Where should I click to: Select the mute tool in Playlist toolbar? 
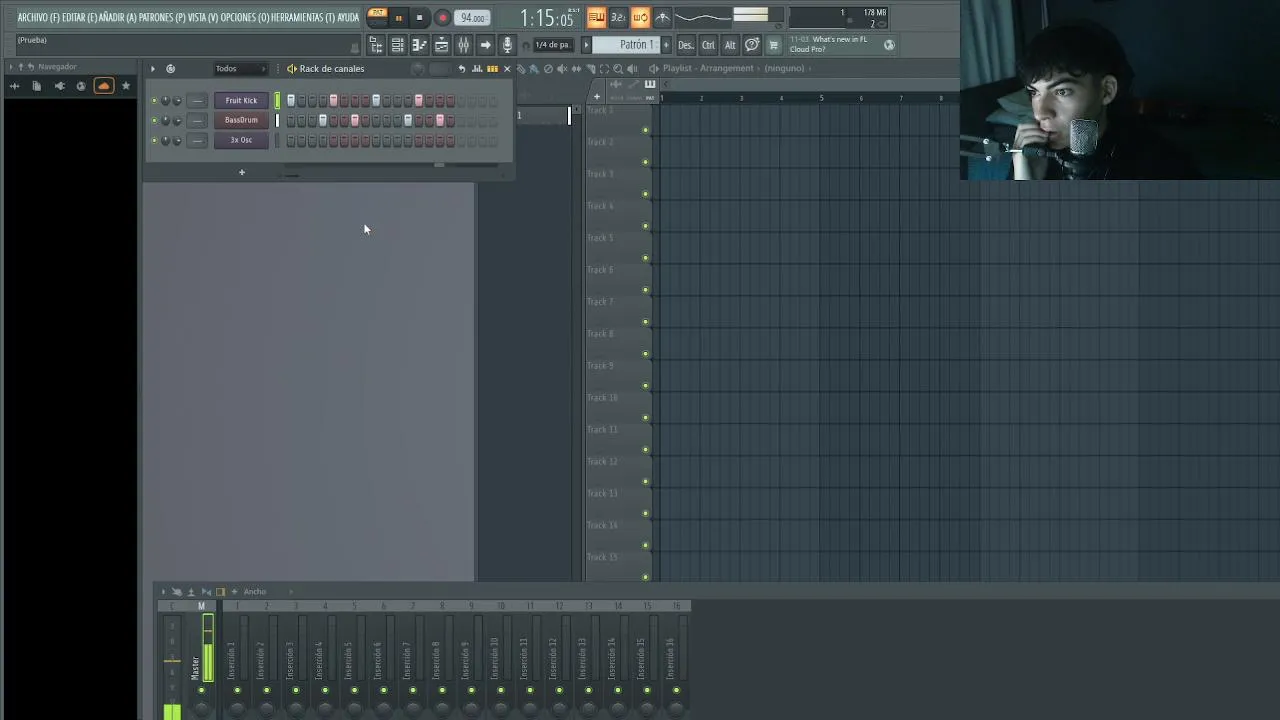click(x=563, y=68)
